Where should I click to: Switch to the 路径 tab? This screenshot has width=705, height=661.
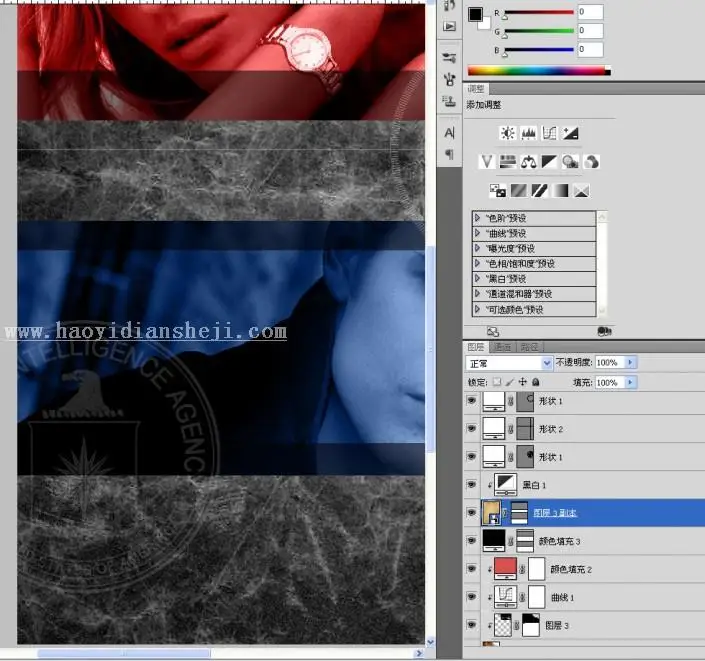pos(530,347)
